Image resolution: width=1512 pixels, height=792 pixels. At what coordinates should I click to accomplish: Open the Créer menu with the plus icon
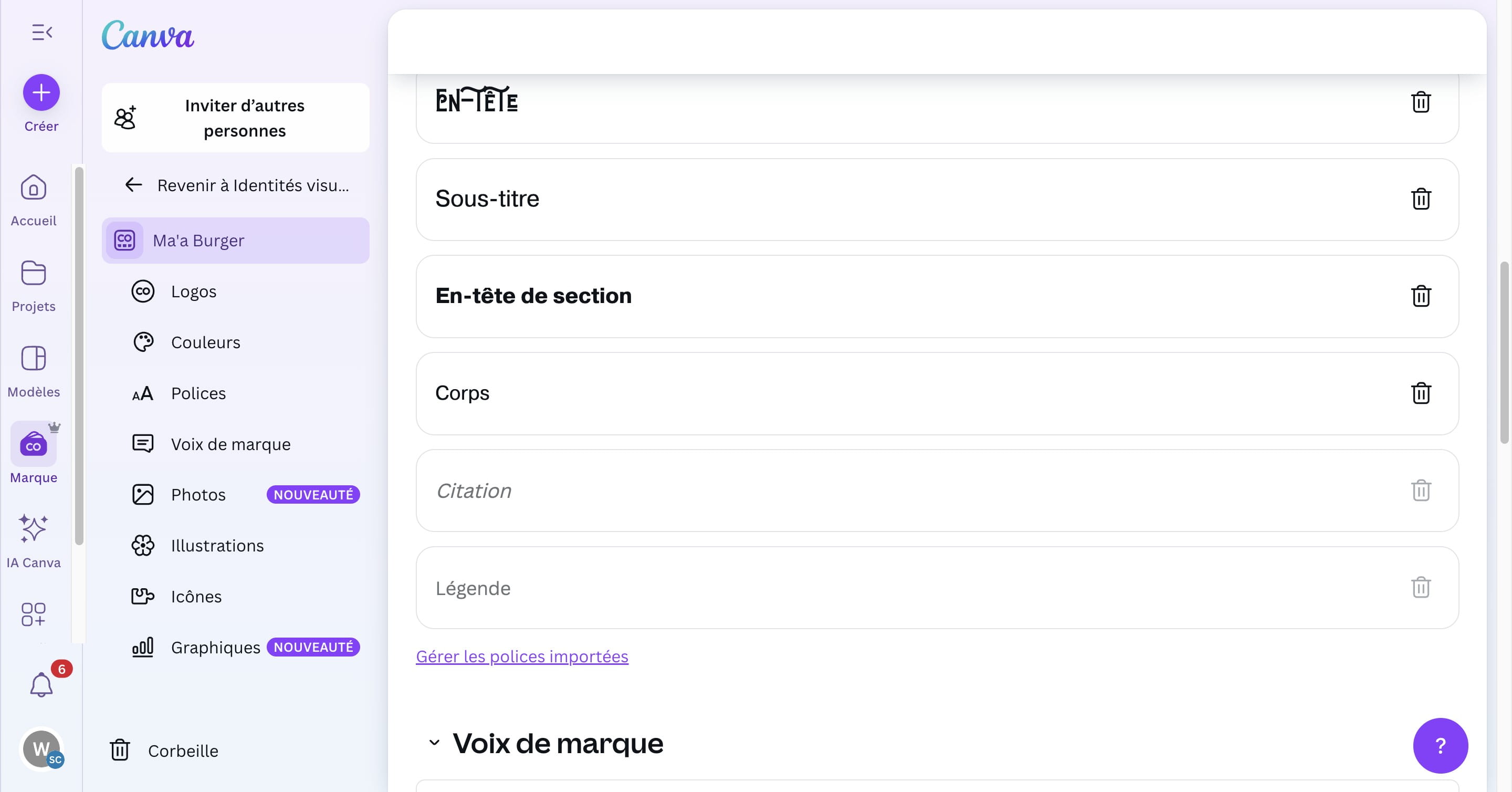(40, 92)
